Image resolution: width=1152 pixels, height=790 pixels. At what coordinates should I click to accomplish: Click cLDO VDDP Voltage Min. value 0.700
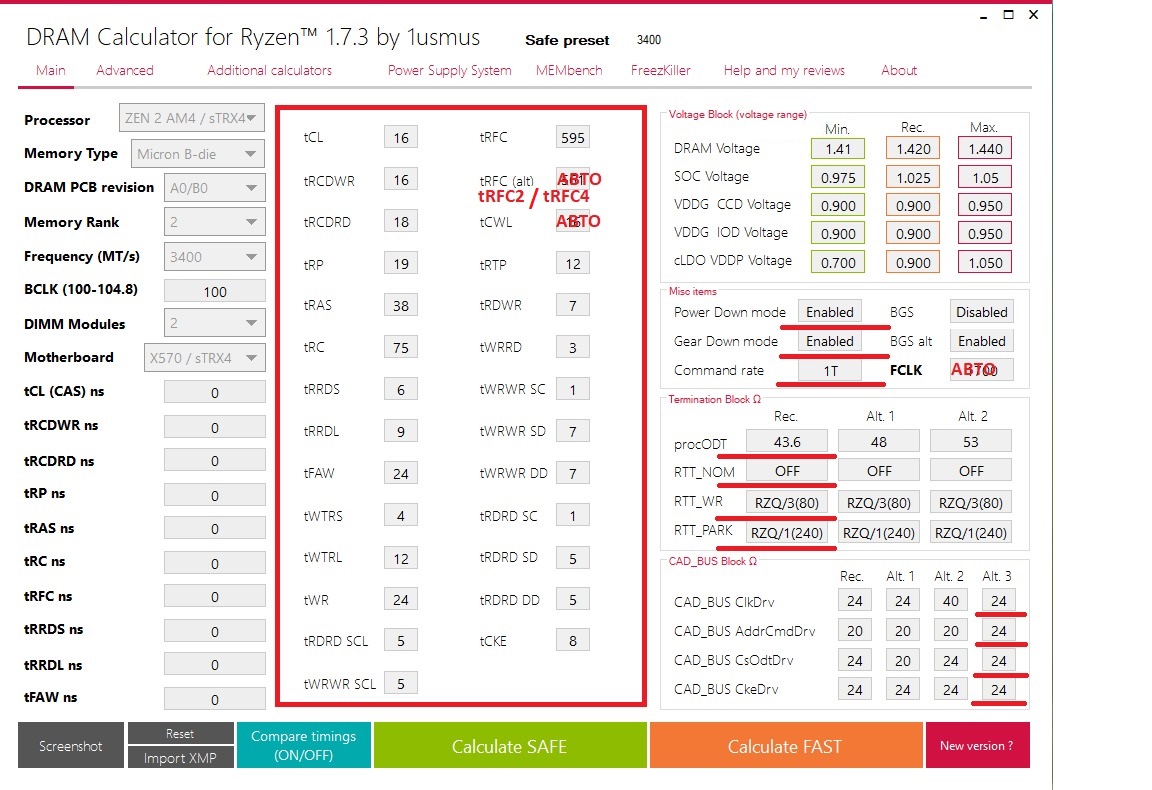(838, 262)
